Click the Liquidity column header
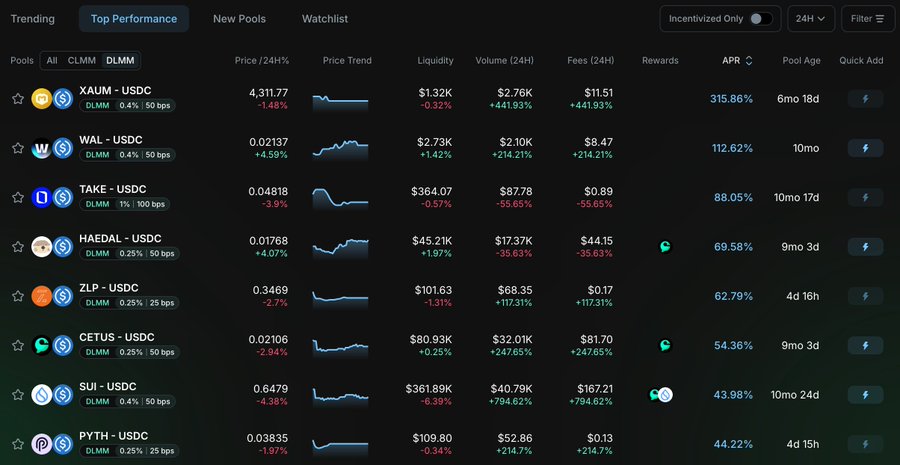Image resolution: width=900 pixels, height=465 pixels. [x=435, y=60]
